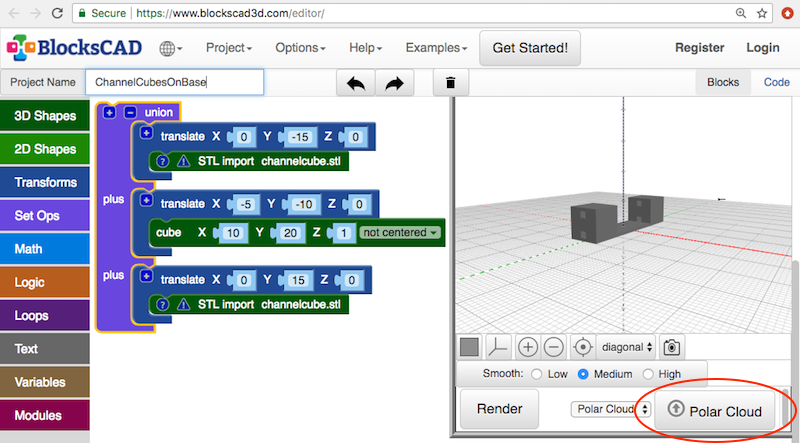Bookmark page with star icon
The image size is (800, 443).
(x=762, y=13)
